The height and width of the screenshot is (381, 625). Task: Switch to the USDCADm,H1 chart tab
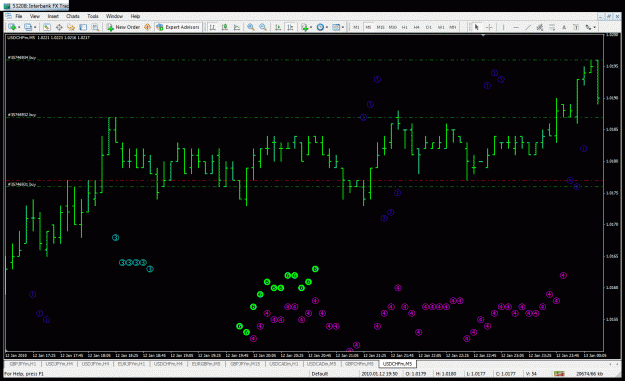[283, 364]
